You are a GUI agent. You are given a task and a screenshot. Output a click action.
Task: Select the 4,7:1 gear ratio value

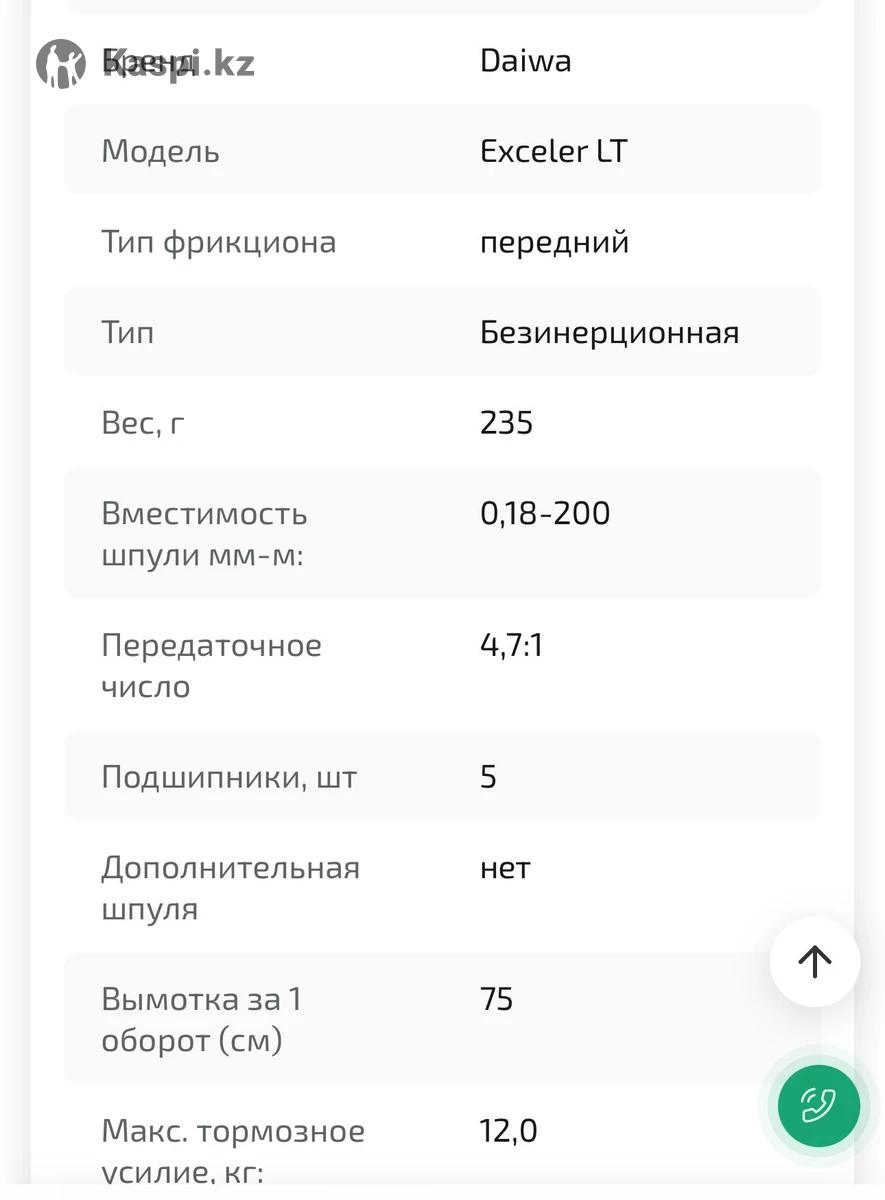point(511,645)
